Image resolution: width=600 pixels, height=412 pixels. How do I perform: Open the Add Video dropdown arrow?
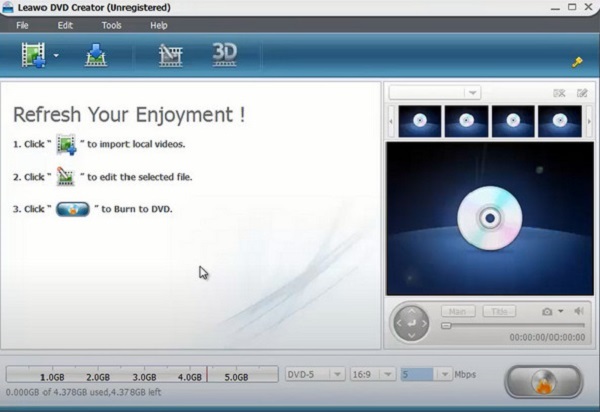(x=56, y=55)
